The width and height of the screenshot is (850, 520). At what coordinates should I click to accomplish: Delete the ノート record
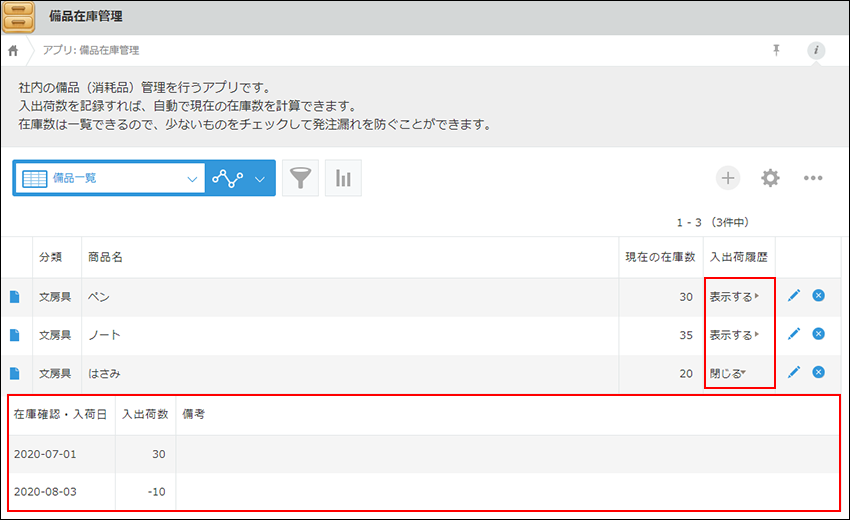coord(819,333)
